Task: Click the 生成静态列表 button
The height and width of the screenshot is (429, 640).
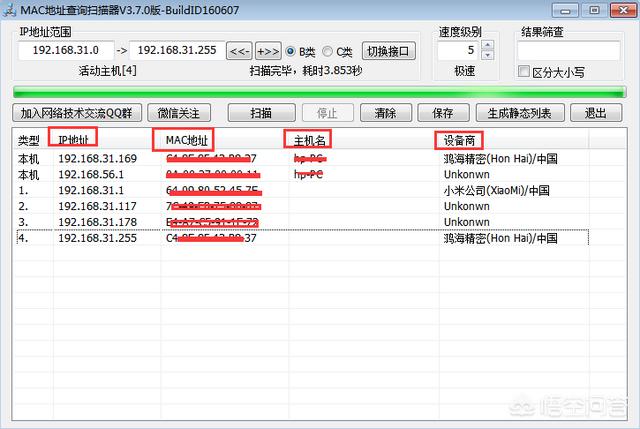Action: [x=520, y=113]
